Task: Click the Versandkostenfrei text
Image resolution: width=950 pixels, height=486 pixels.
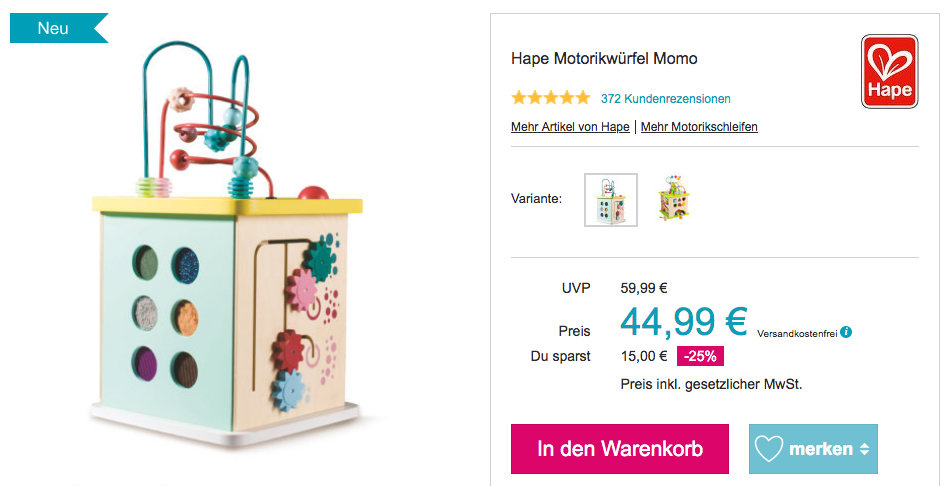Action: click(x=797, y=333)
